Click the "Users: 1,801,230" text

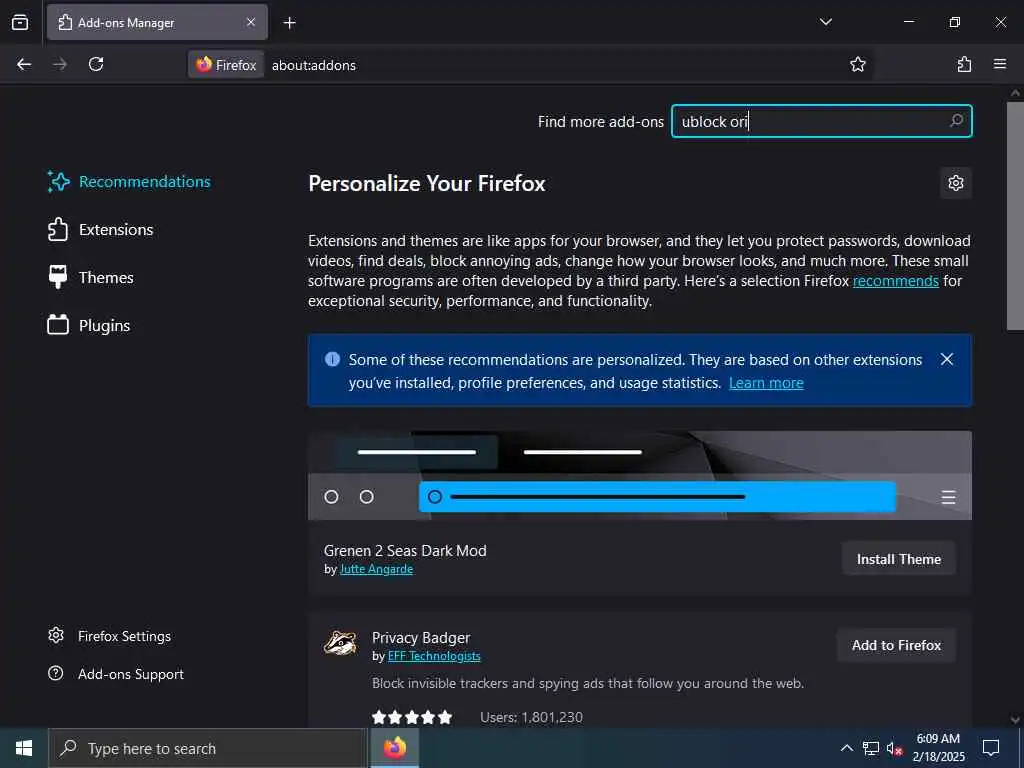click(531, 717)
